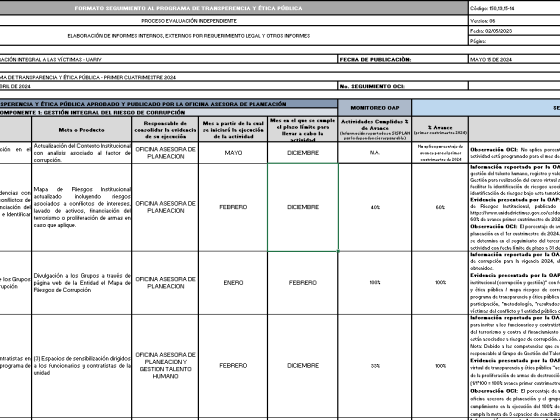Image resolution: width=560 pixels, height=420 pixels.
Task: Select the 'MAYO 15 DE 2024' cell
Action: 514,60
